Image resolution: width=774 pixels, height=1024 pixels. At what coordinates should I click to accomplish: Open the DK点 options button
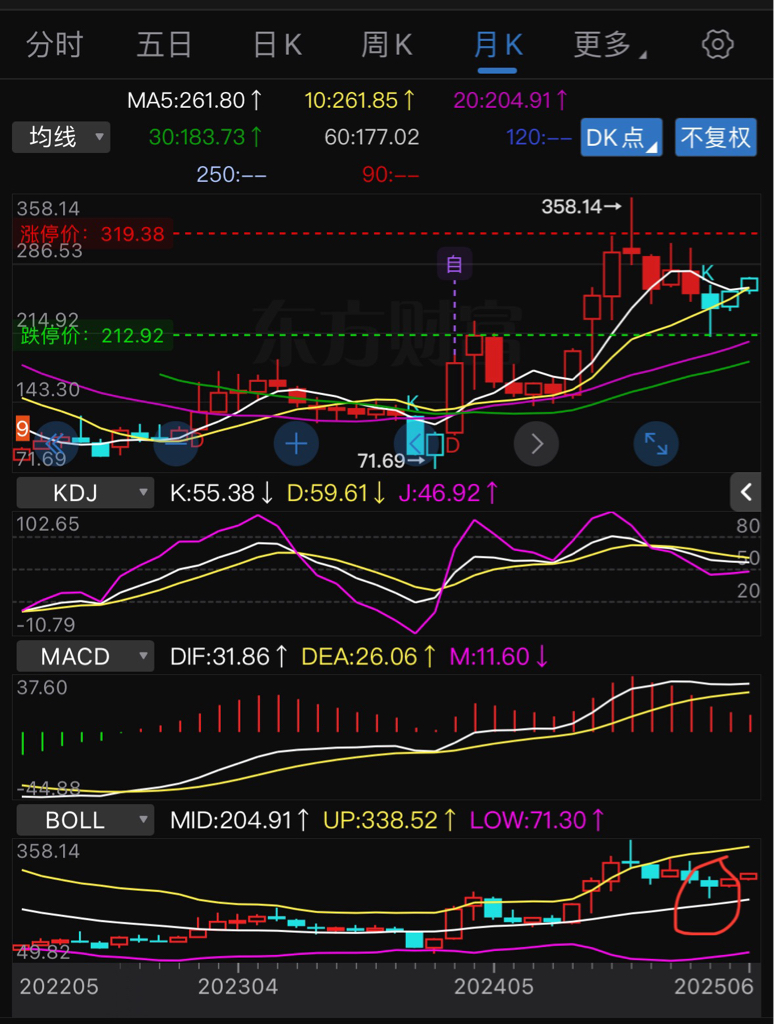(x=621, y=137)
